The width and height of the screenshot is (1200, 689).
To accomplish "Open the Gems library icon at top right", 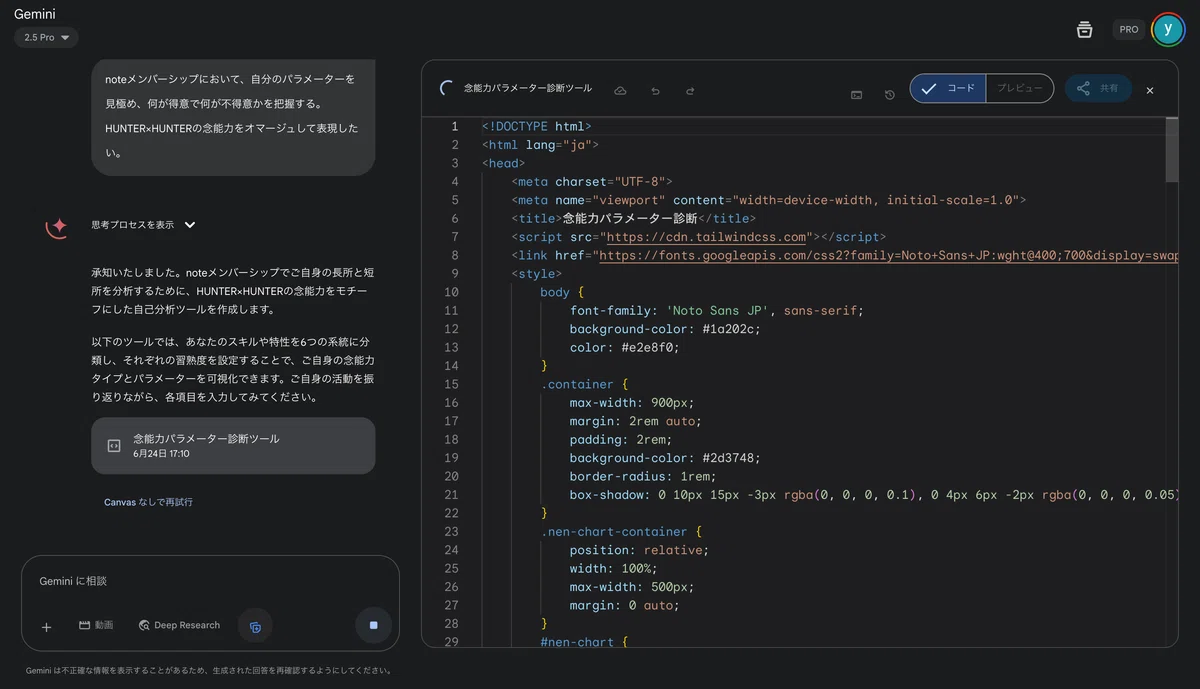I will [1084, 29].
